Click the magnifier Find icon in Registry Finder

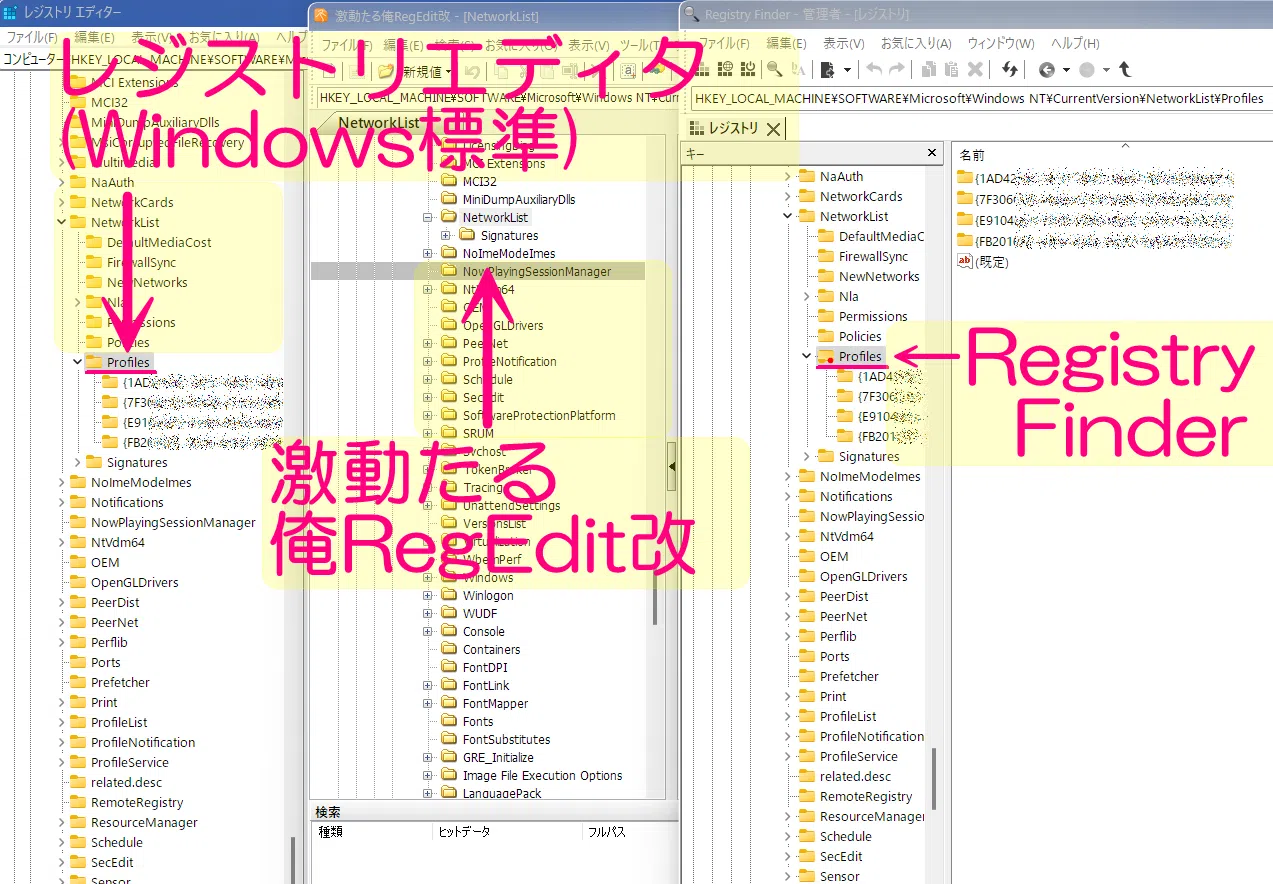774,68
